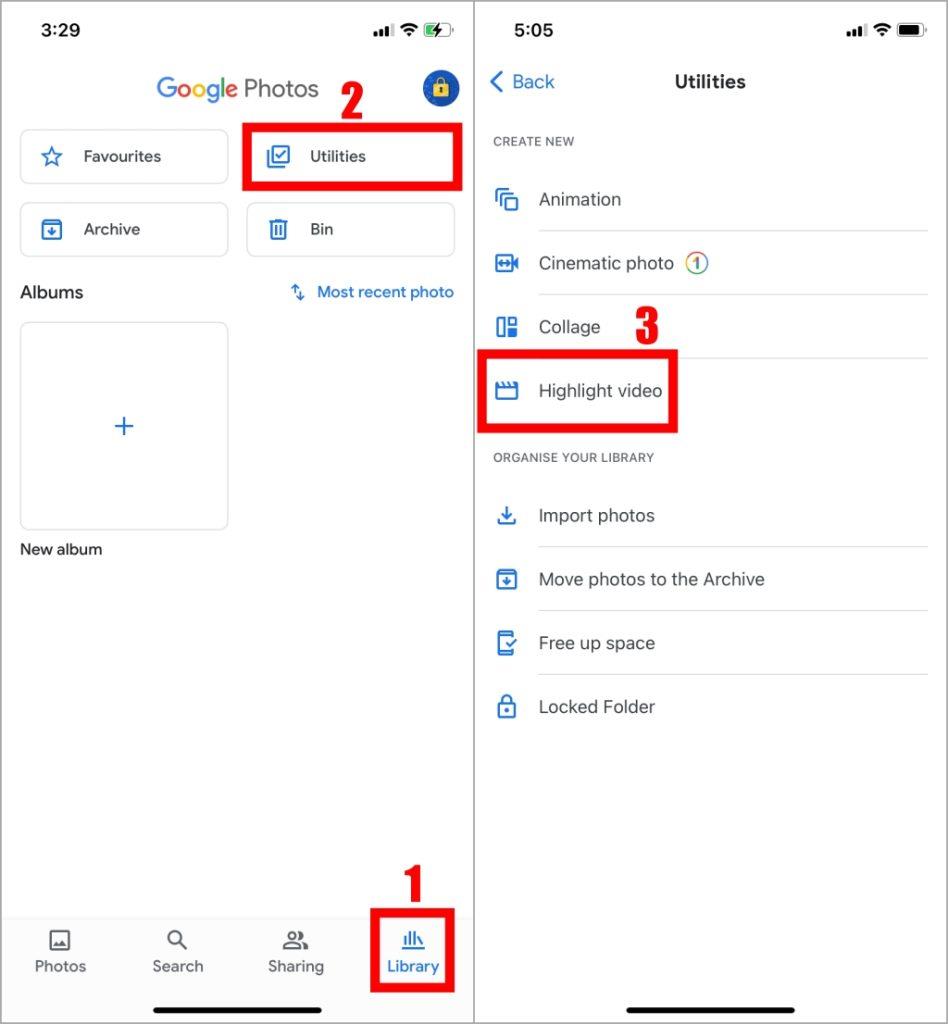
Task: Select Animation in Create New
Action: point(710,199)
